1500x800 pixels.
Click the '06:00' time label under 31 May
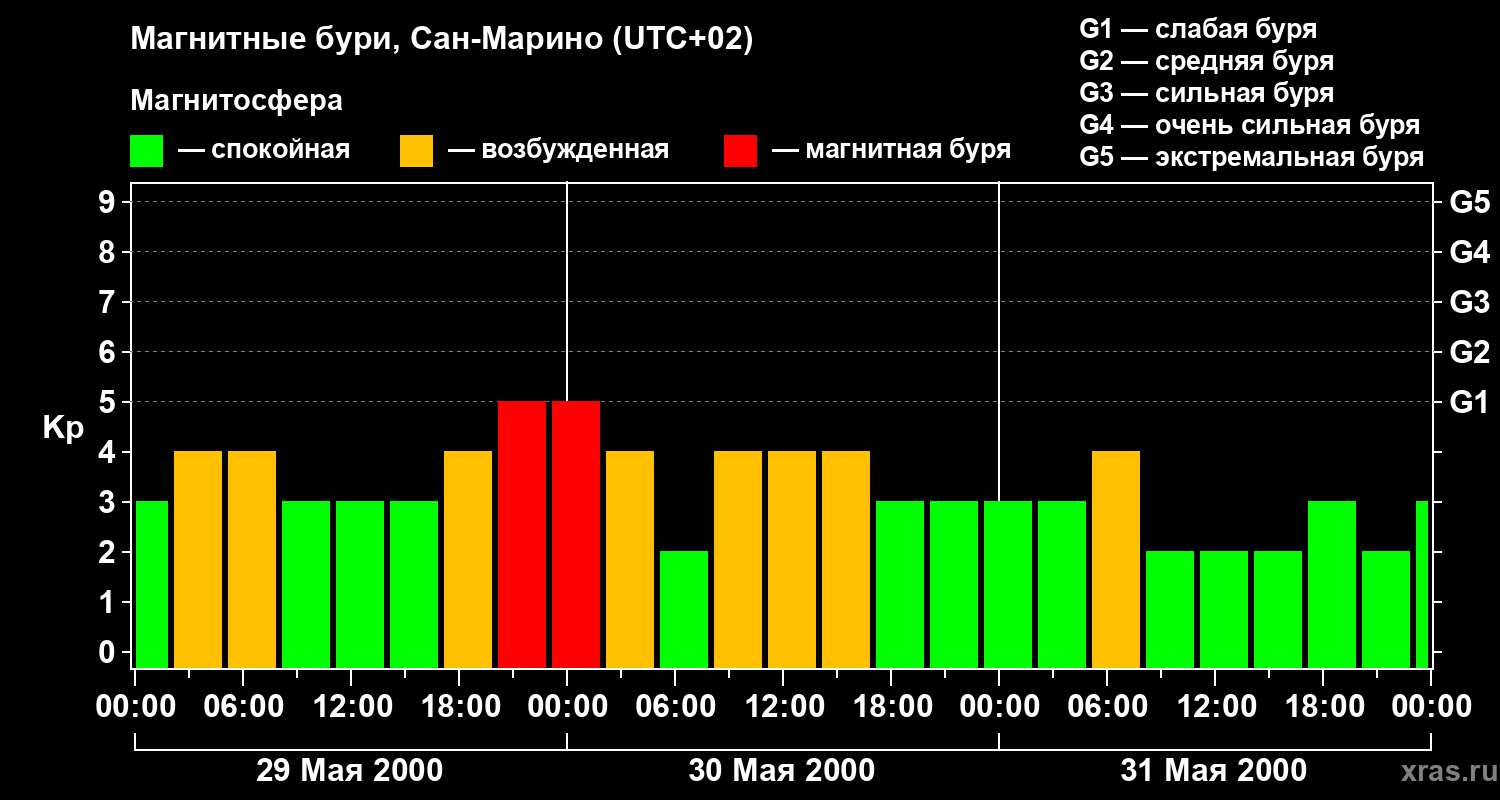(x=1107, y=706)
